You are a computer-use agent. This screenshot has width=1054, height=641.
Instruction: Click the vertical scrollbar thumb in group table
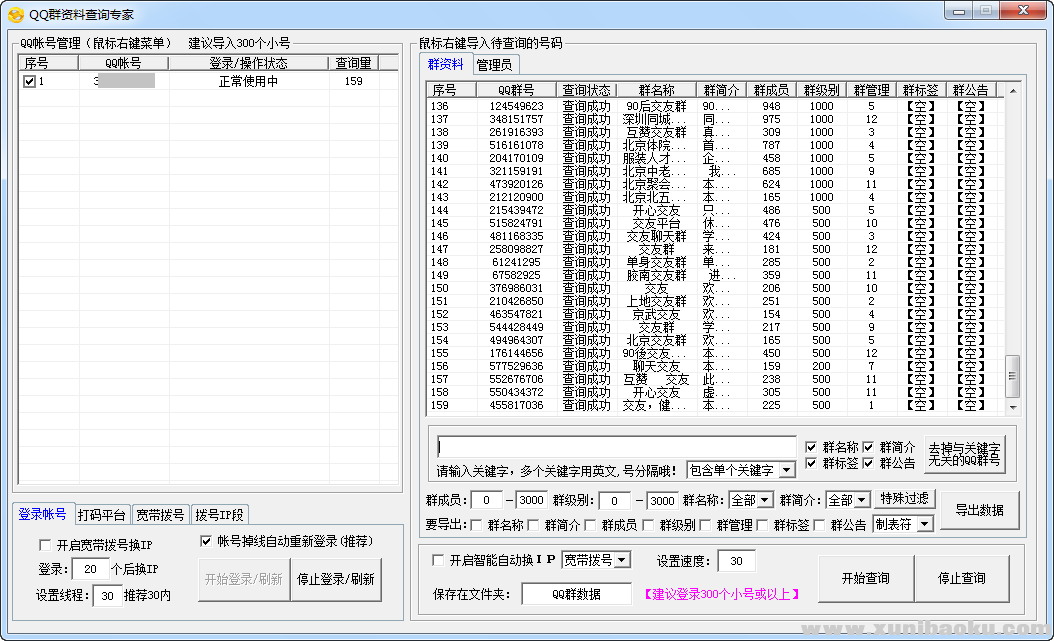pos(1012,375)
